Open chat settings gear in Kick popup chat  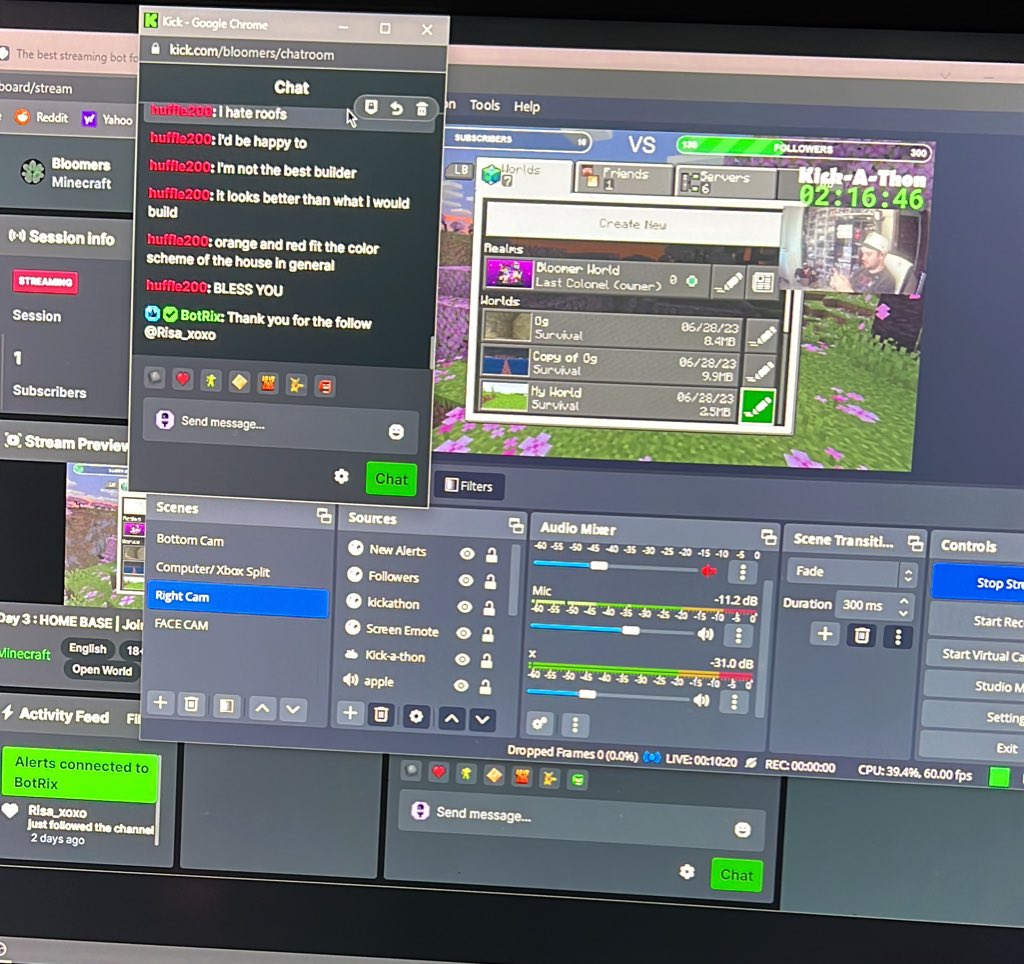point(341,477)
